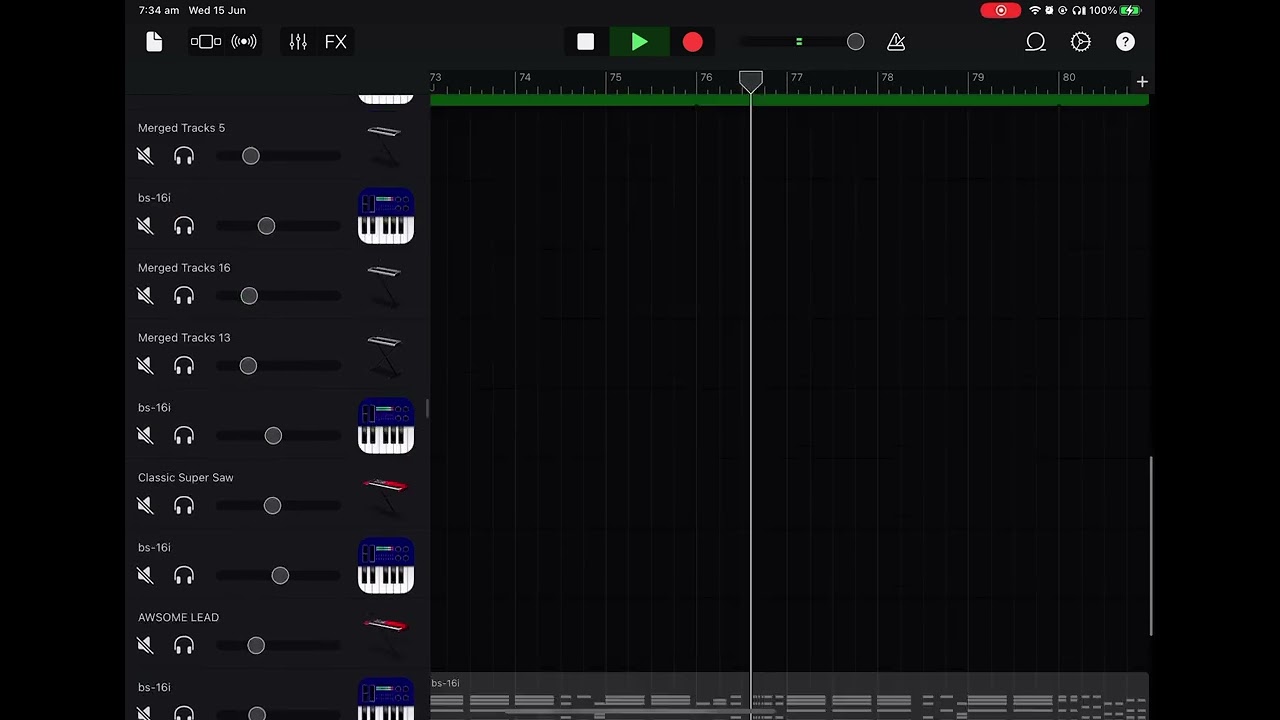
Task: Adjust volume of bs-16i below Merged Tracks 5
Action: click(x=266, y=226)
